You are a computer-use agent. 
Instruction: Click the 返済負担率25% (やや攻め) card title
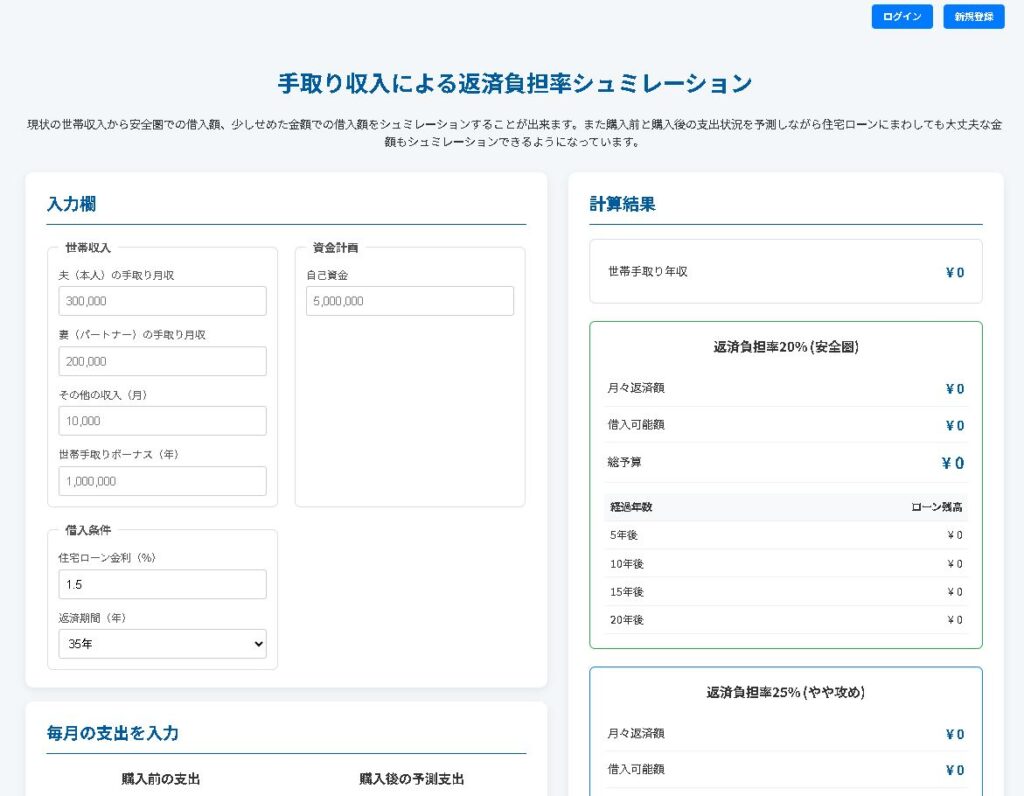click(785, 693)
